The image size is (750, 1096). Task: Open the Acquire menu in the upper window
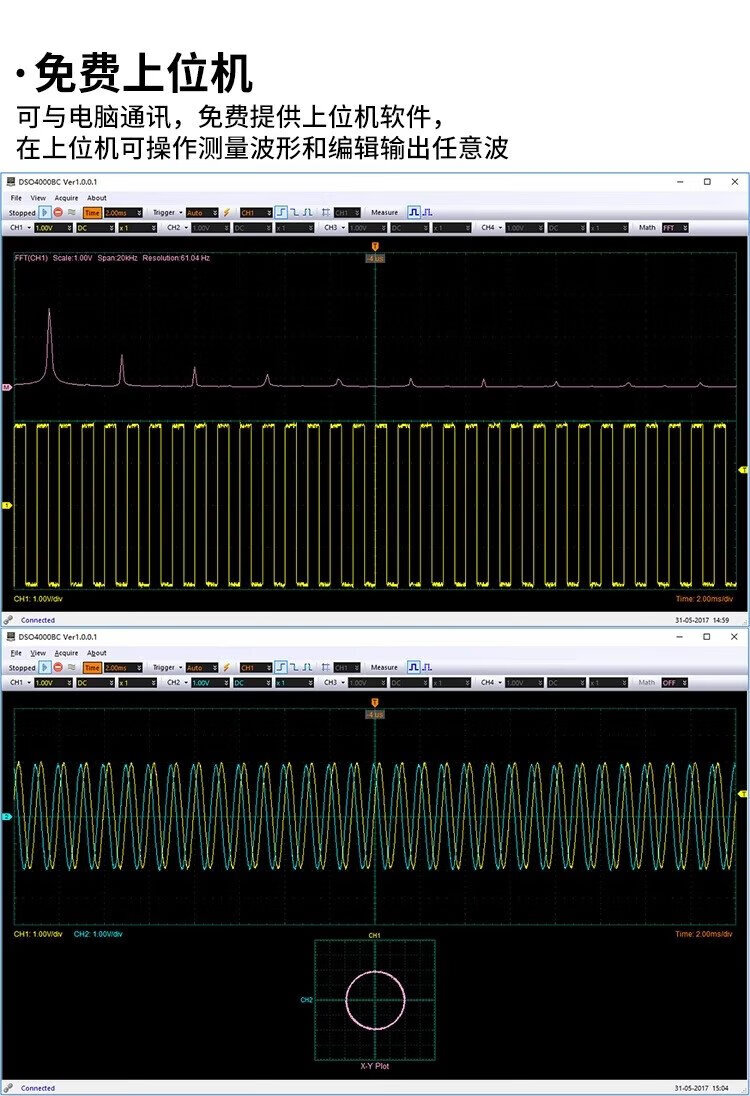[x=66, y=198]
